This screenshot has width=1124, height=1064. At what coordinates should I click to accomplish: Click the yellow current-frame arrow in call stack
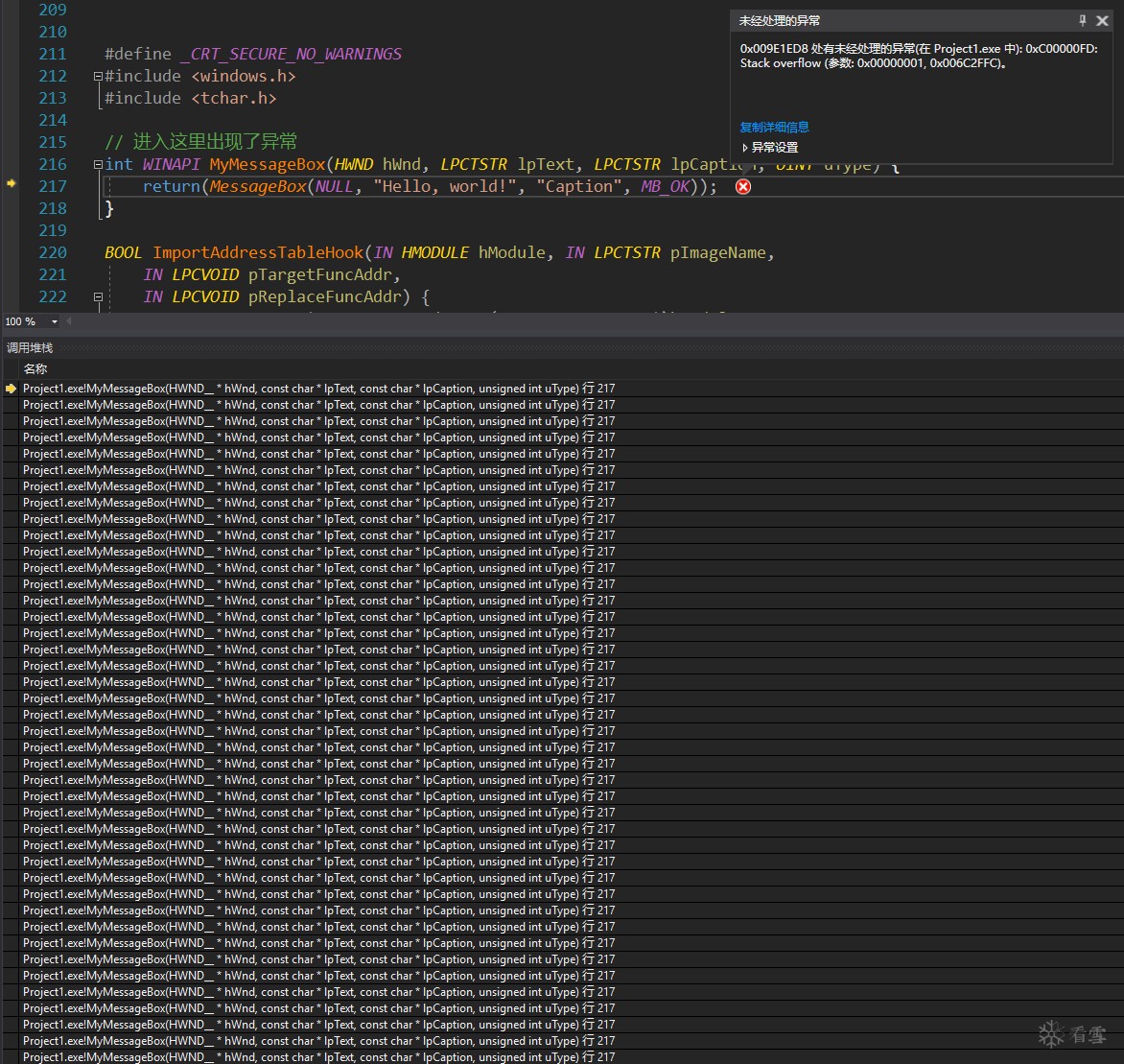(11, 389)
